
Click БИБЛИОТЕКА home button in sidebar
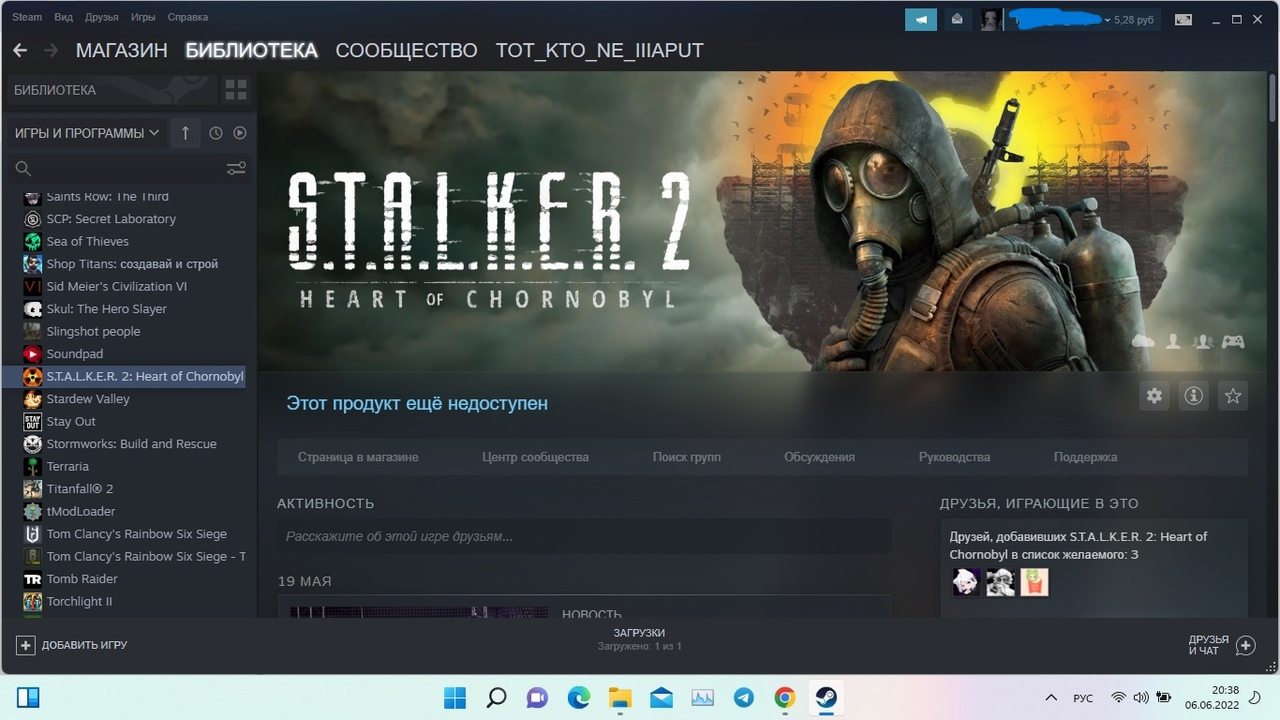point(110,90)
